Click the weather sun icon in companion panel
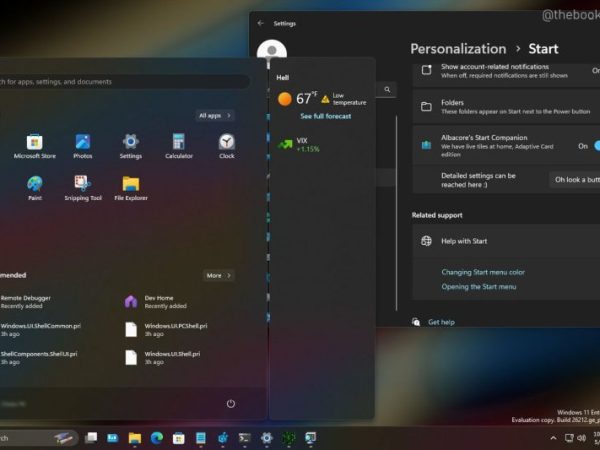The width and height of the screenshot is (600, 450). click(284, 99)
